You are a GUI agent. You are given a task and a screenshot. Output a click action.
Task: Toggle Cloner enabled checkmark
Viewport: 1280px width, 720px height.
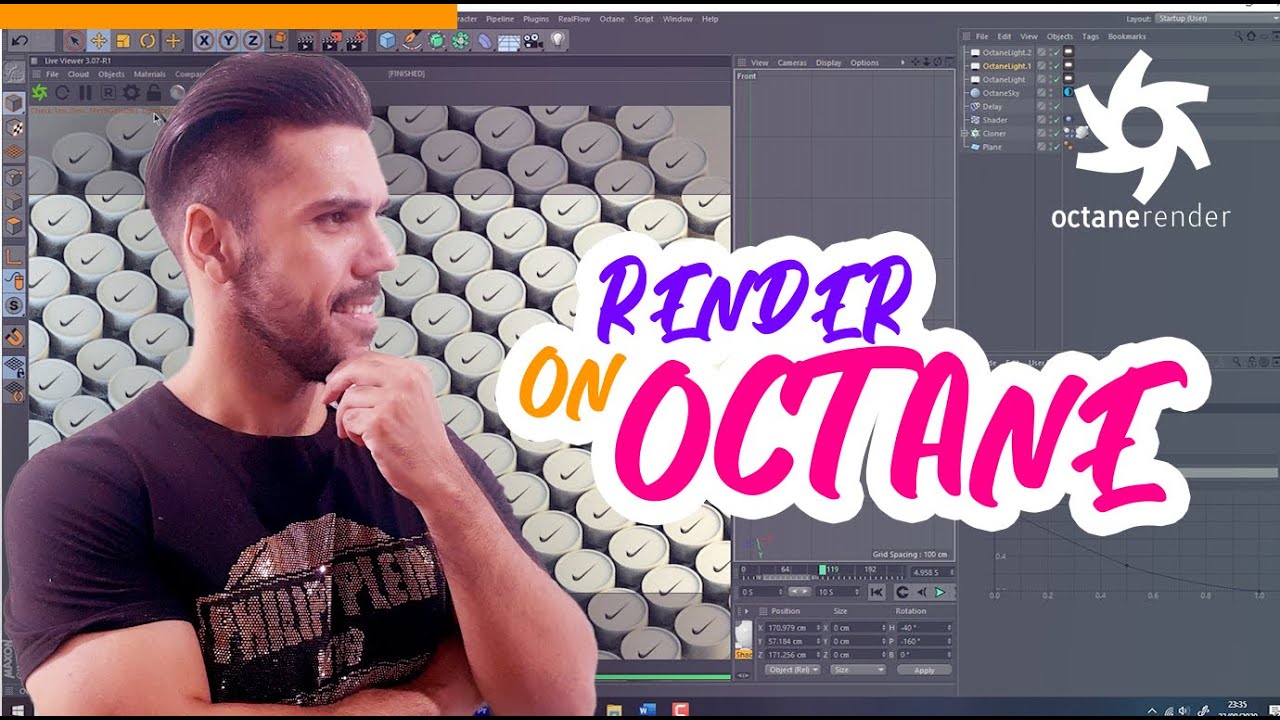(x=1055, y=133)
